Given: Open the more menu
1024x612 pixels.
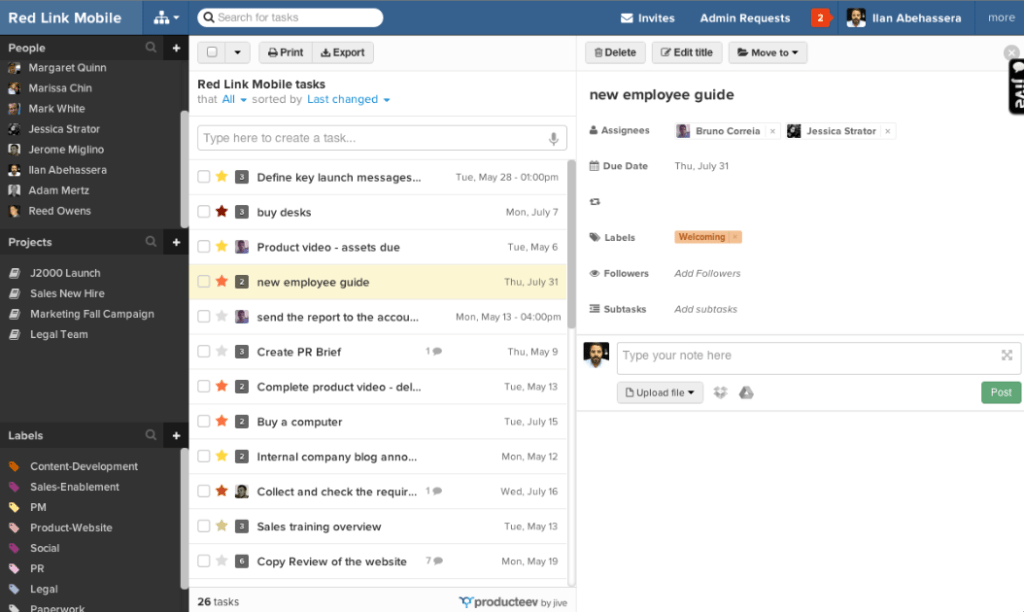Looking at the screenshot, I should tap(1001, 18).
